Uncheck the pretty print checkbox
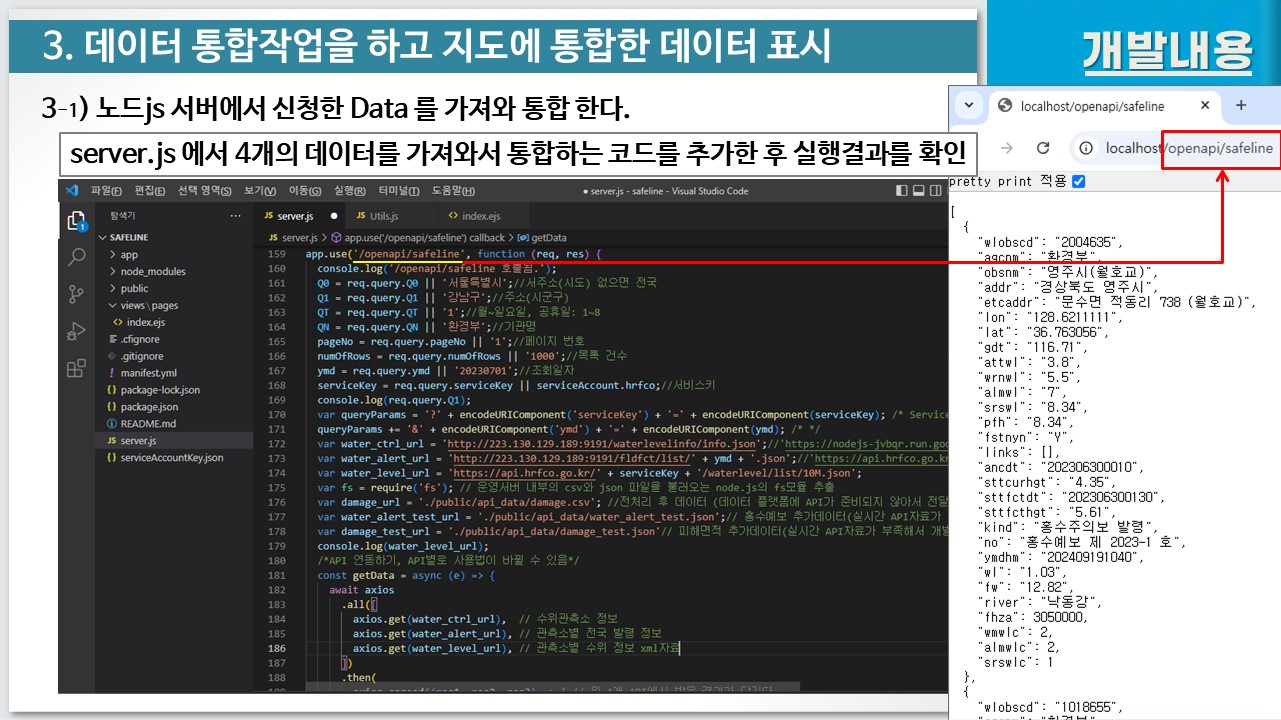Viewport: 1281px width, 720px height. pyautogui.click(x=1078, y=181)
